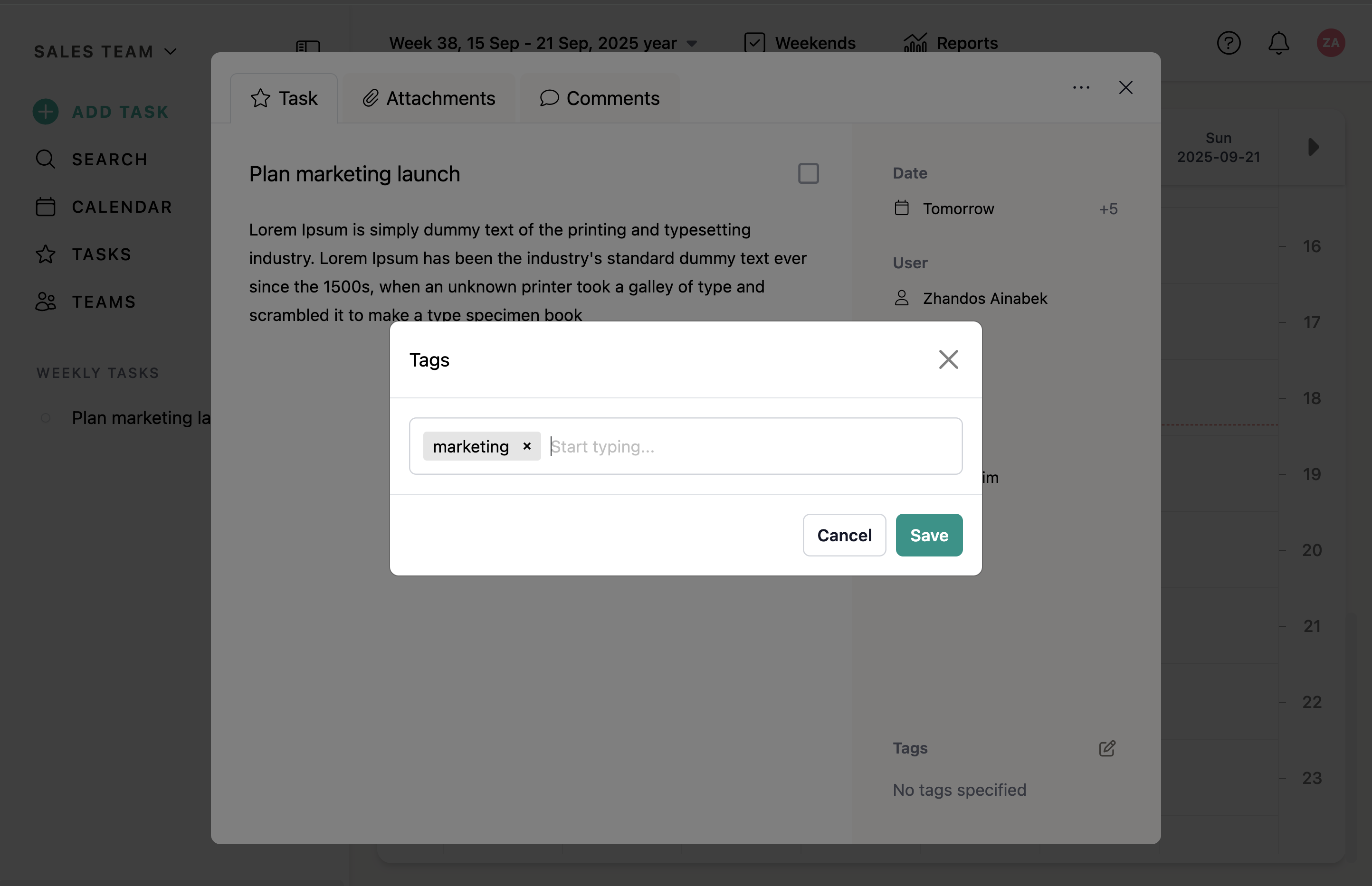Viewport: 1372px width, 886px height.
Task: Click the Start typing tag input field
Action: click(748, 446)
